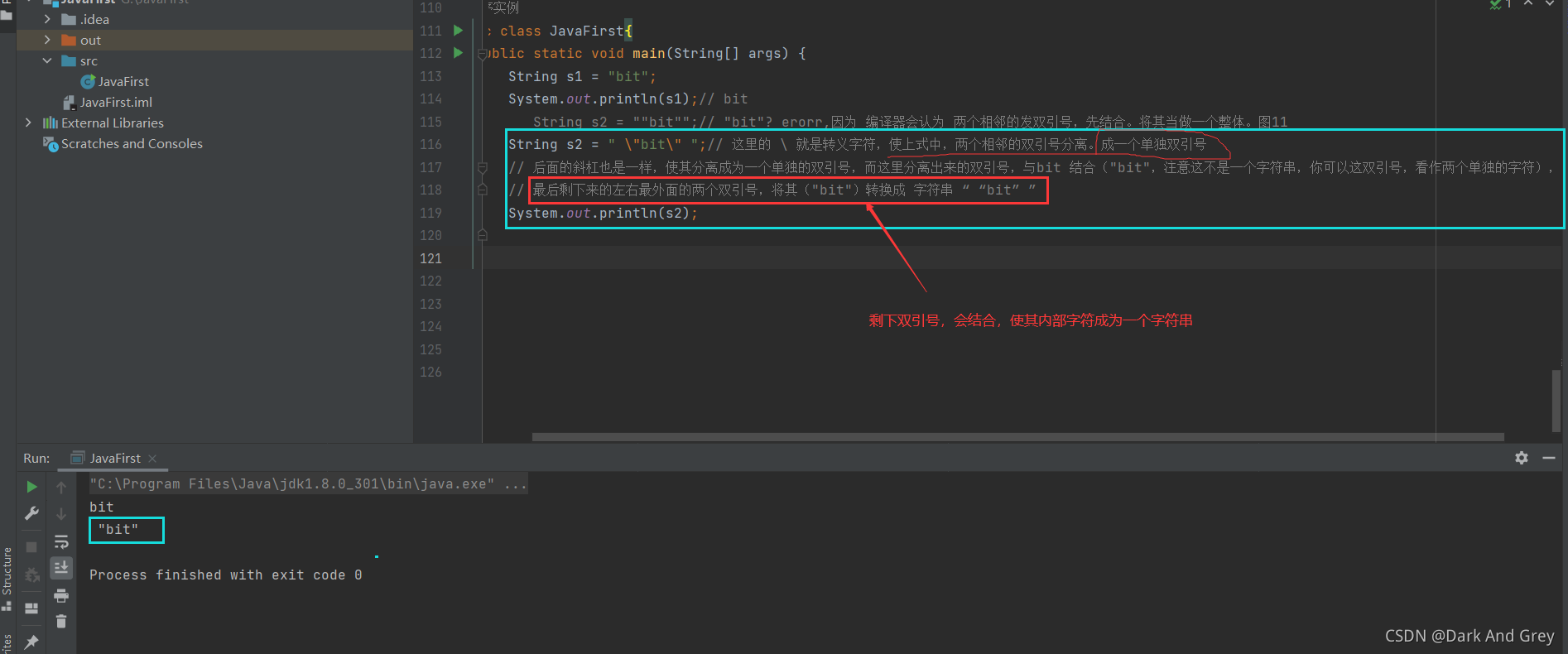Click the External Libraries bar-chart icon

[x=50, y=123]
